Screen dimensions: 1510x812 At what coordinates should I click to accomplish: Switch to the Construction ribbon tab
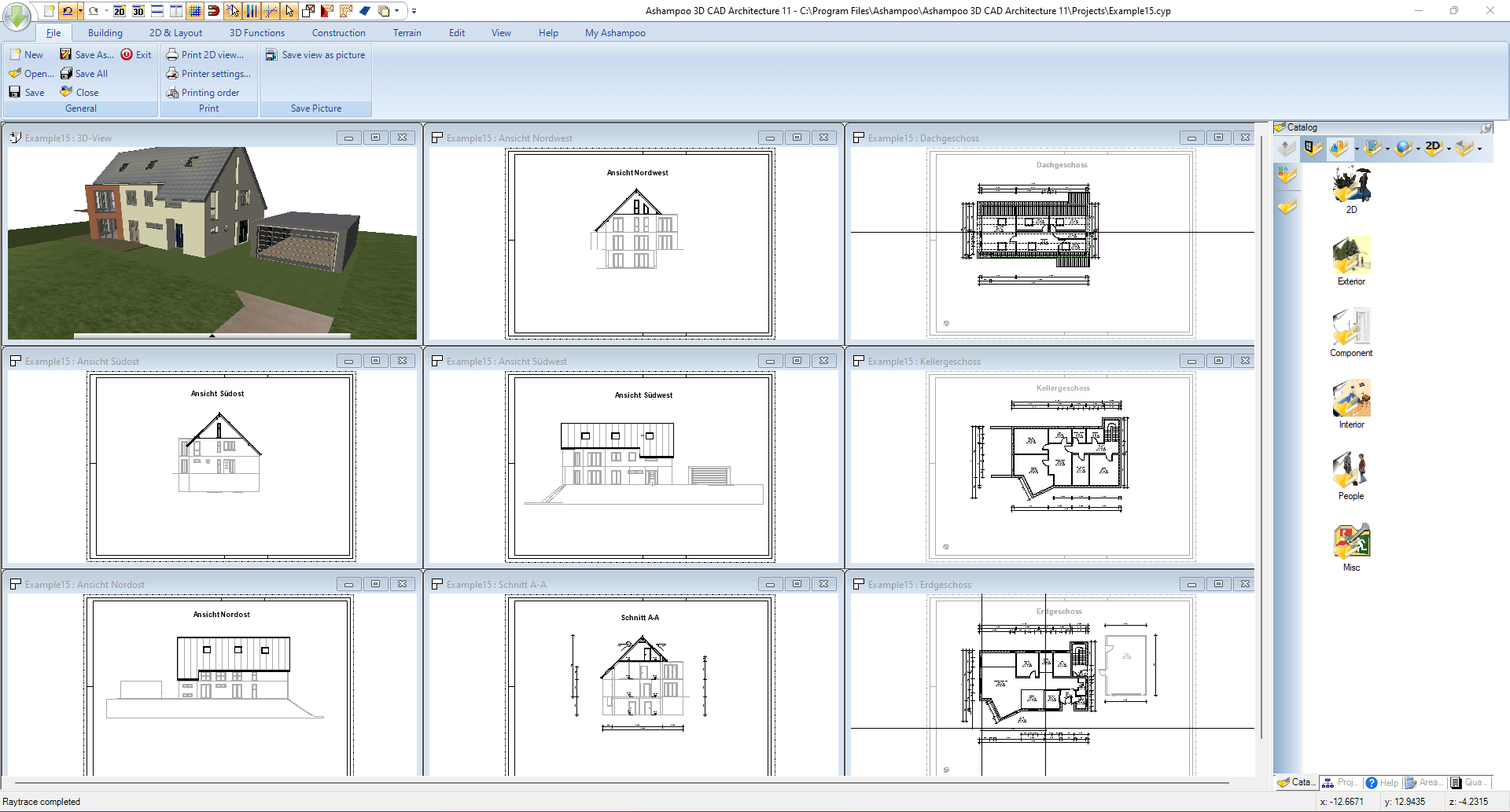pyautogui.click(x=338, y=32)
